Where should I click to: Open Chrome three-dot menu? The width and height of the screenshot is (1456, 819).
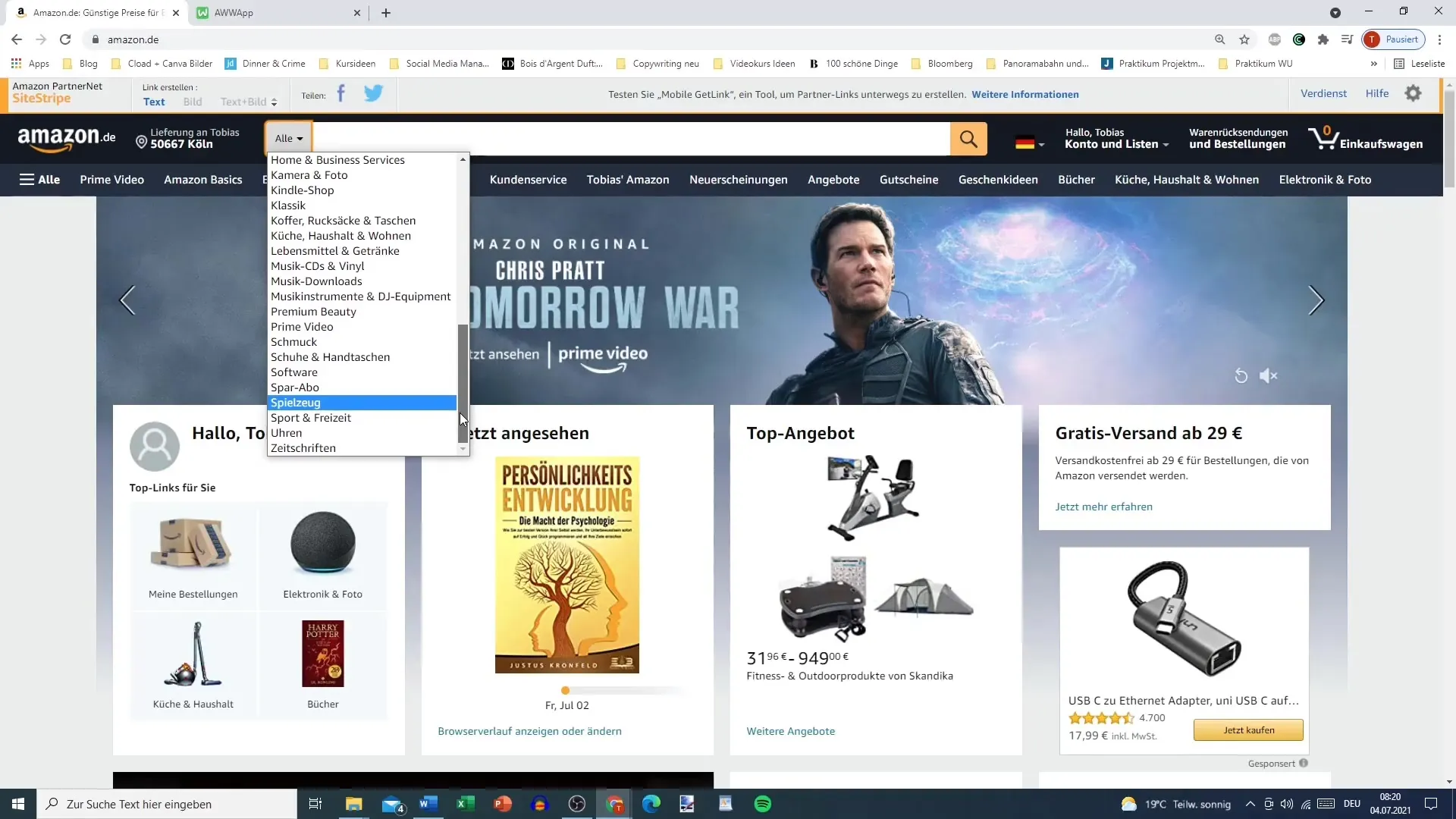click(x=1439, y=39)
